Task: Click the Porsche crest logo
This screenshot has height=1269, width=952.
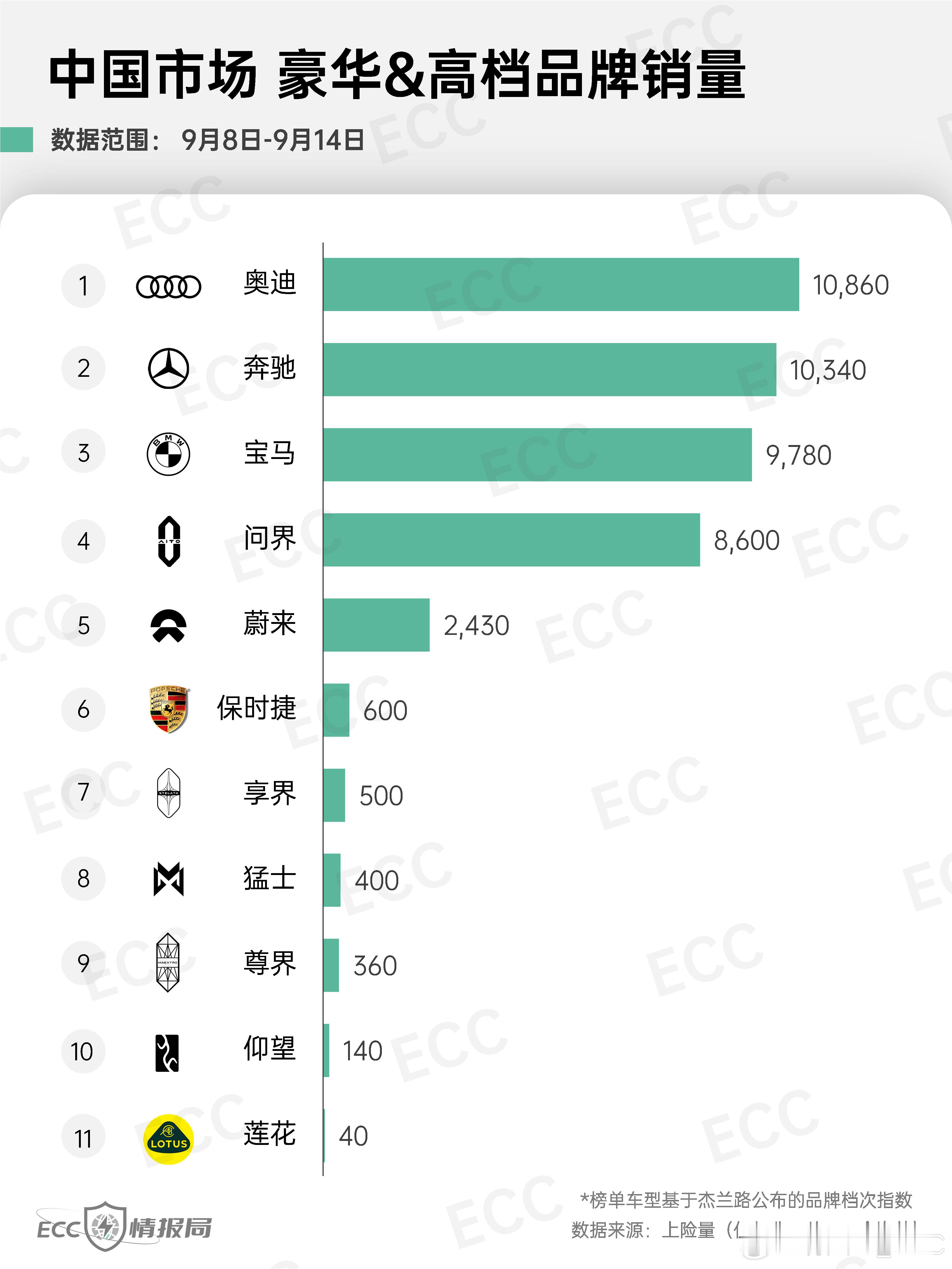Action: pos(168,710)
